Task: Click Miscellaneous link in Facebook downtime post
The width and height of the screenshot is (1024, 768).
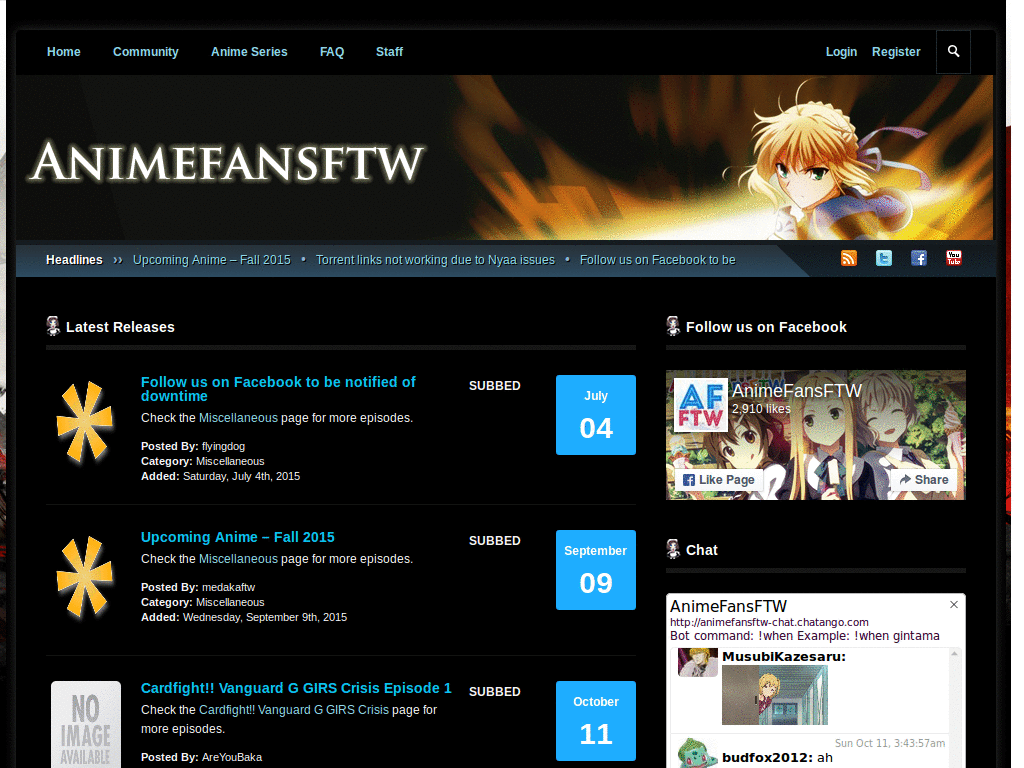Action: 238,418
